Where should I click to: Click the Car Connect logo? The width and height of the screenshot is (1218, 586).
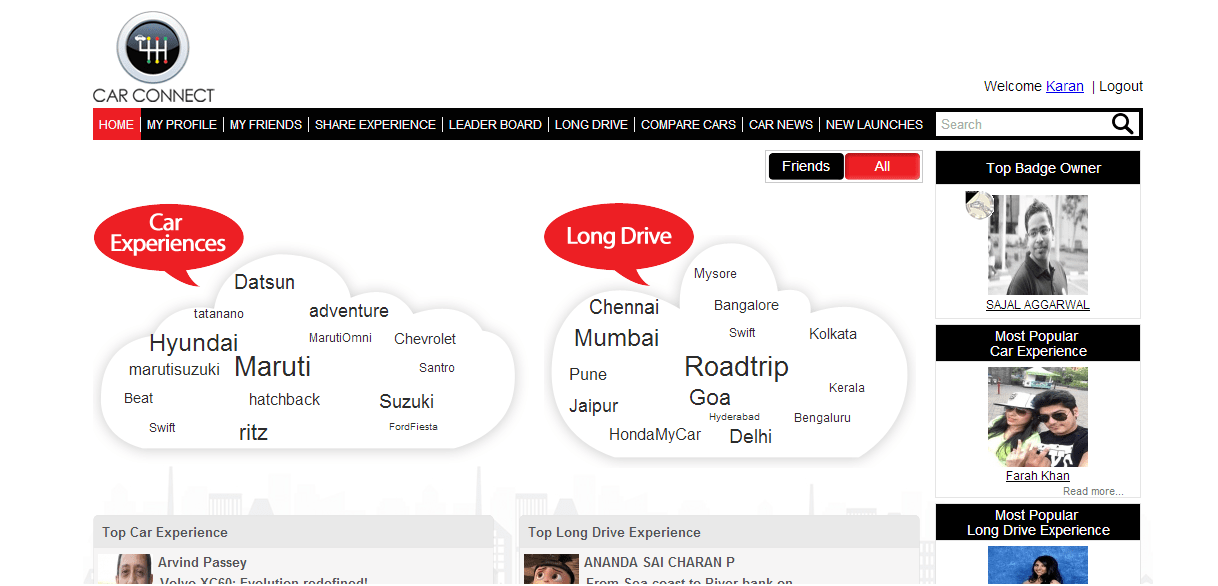tap(153, 57)
